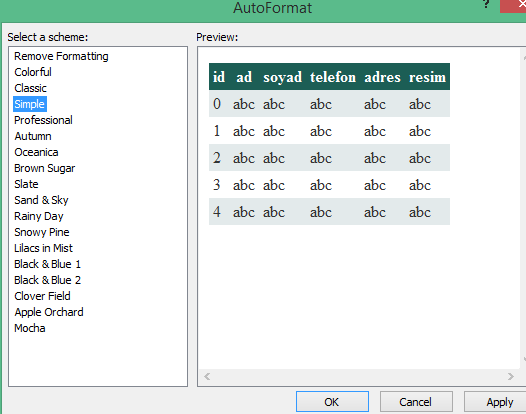Select Black & Blue 1 scheme
Screen dimensions: 526x414
(47, 264)
